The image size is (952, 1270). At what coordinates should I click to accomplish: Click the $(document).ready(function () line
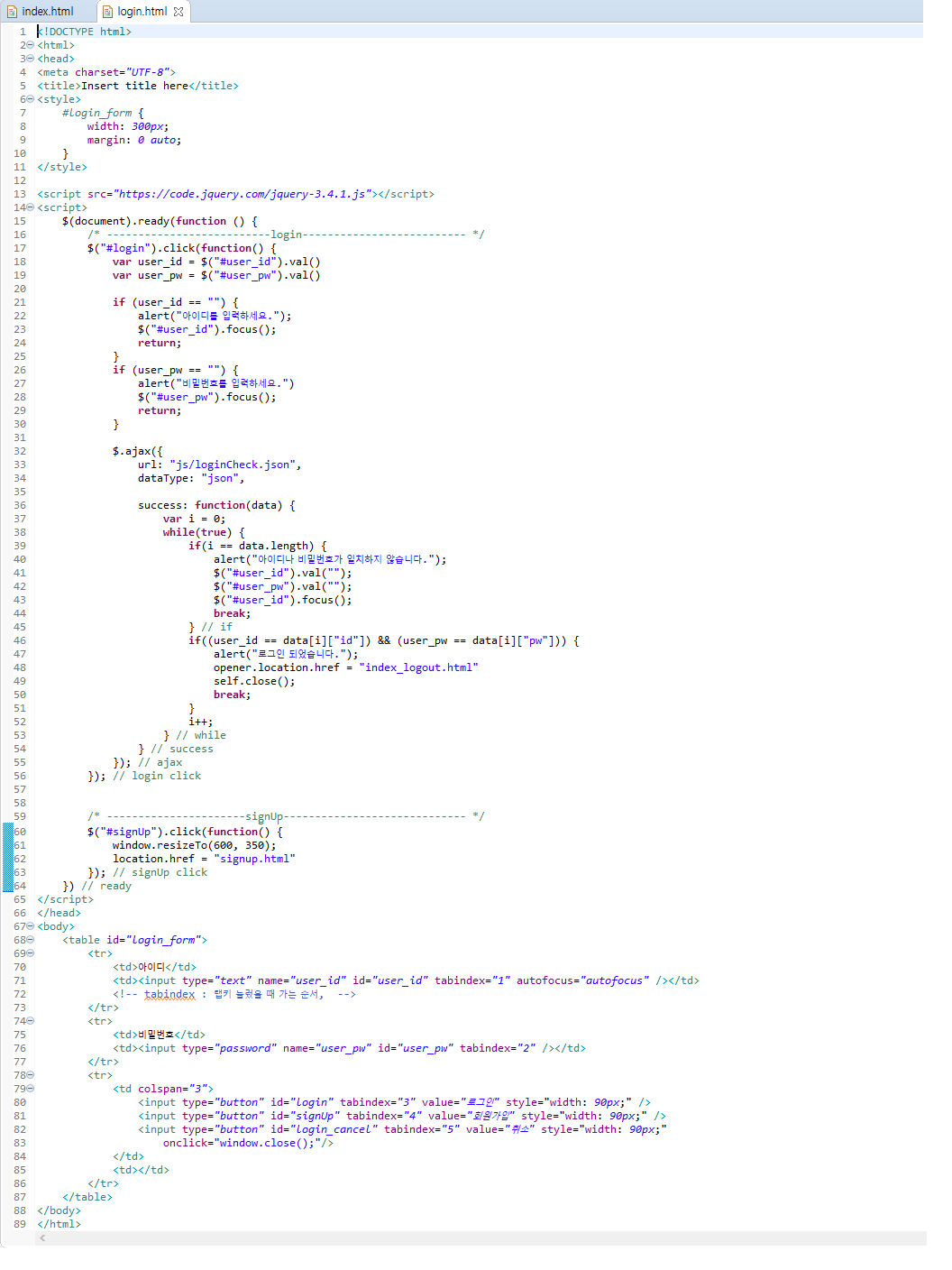tap(160, 221)
